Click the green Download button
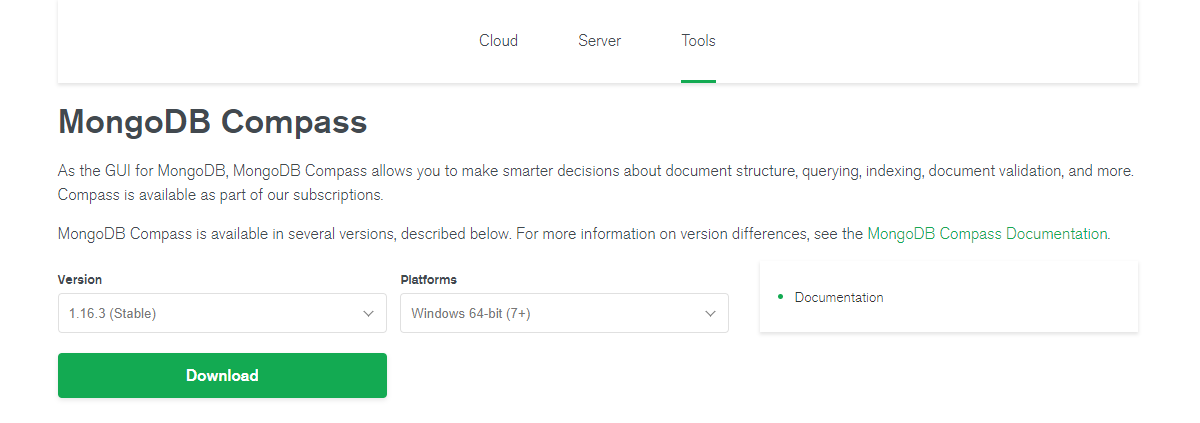Image resolution: width=1200 pixels, height=423 pixels. point(222,375)
